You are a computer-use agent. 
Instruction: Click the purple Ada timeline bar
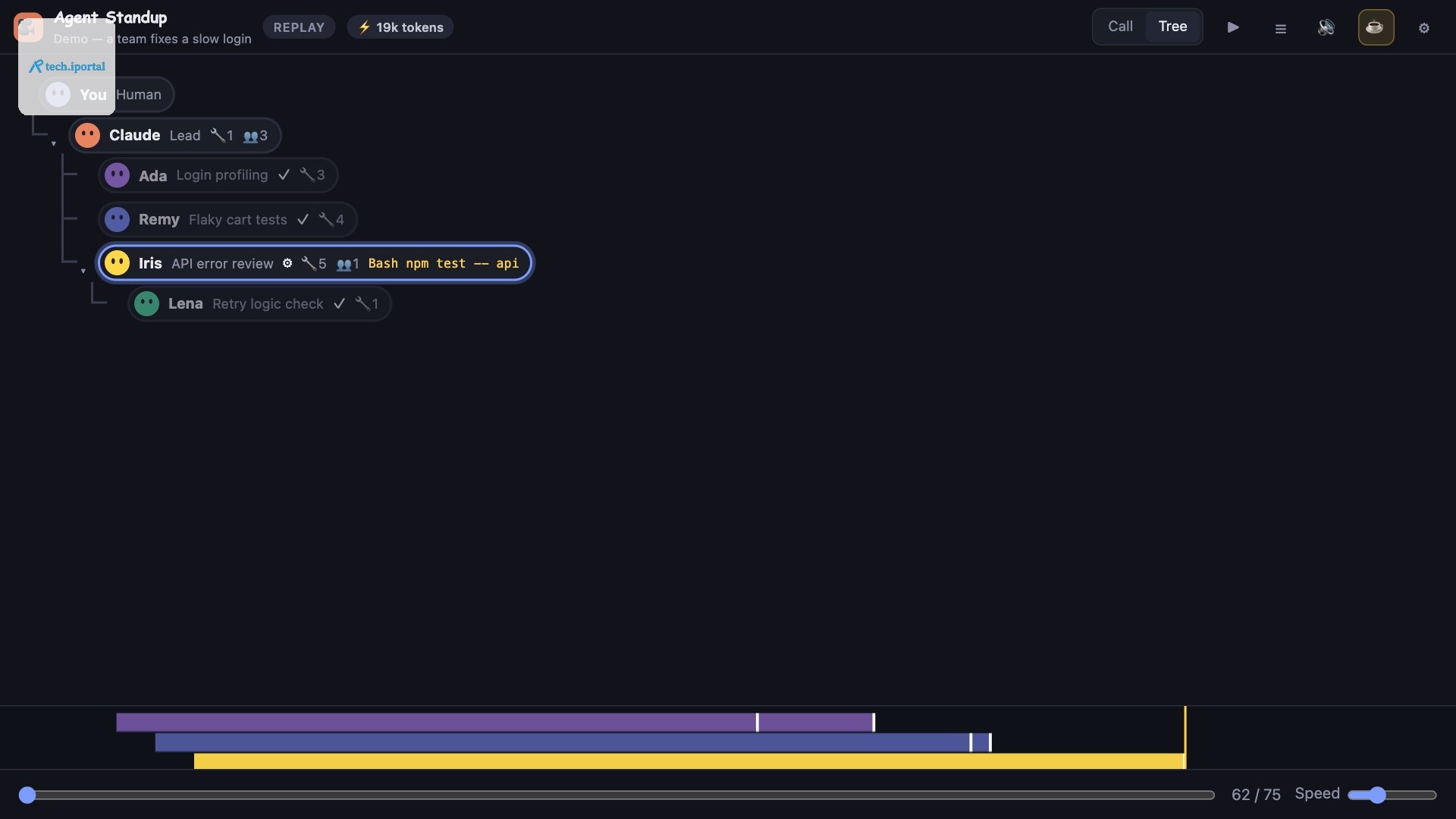[x=495, y=722]
